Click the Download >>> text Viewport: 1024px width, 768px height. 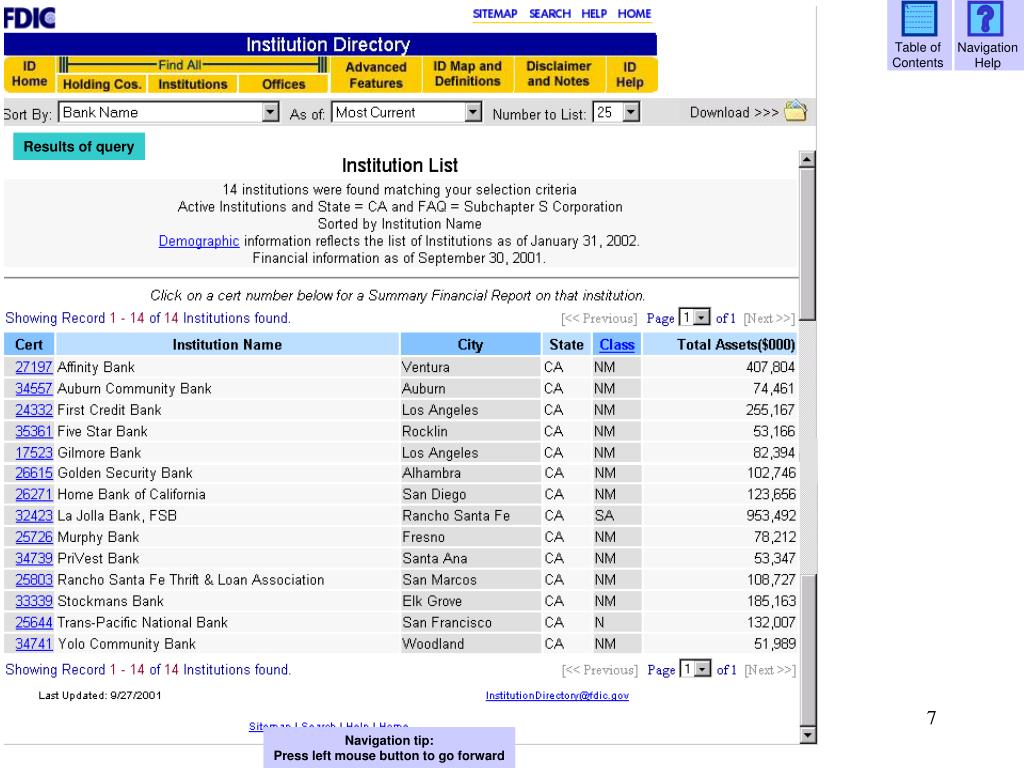click(x=734, y=112)
